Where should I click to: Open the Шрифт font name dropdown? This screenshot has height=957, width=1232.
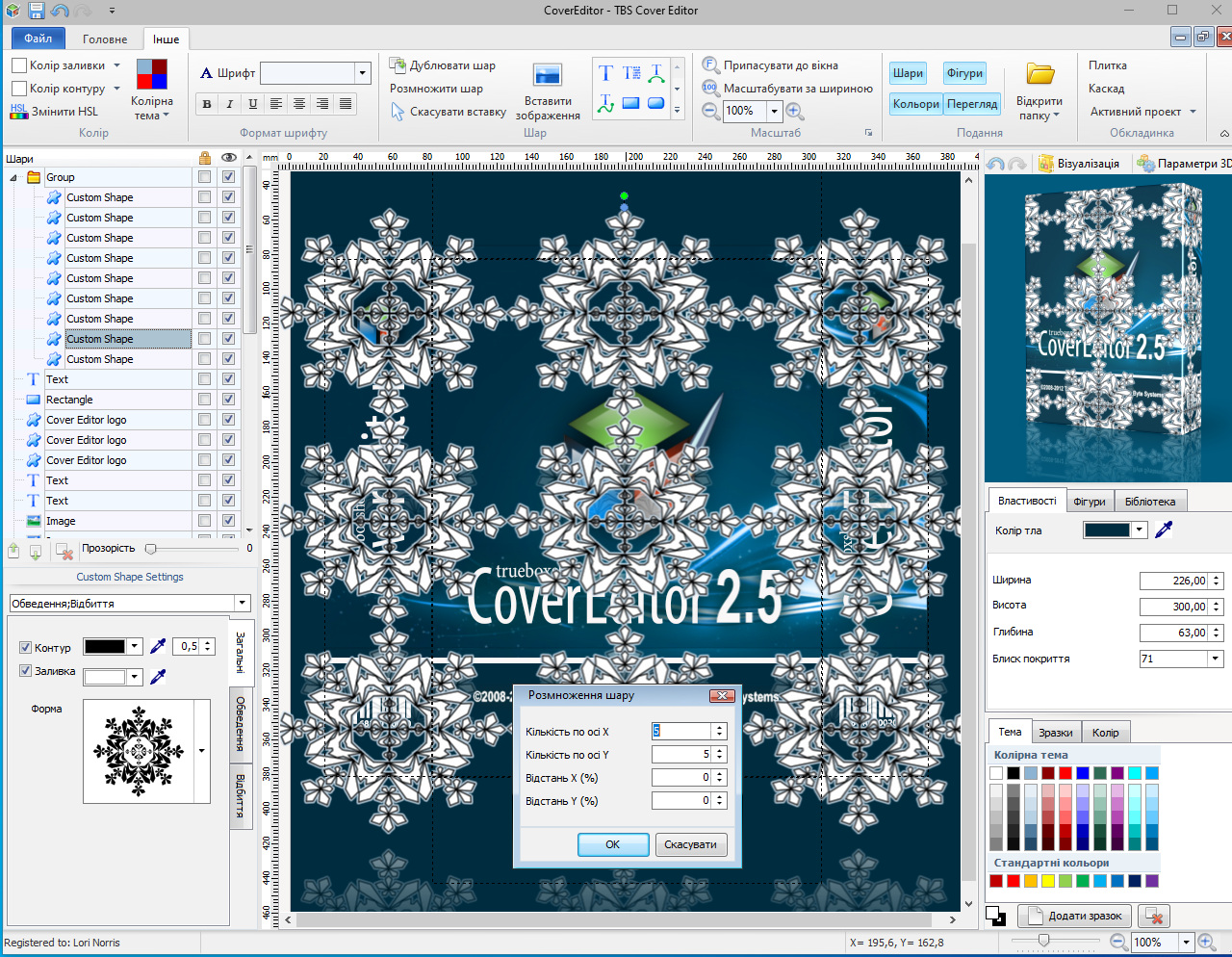363,73
